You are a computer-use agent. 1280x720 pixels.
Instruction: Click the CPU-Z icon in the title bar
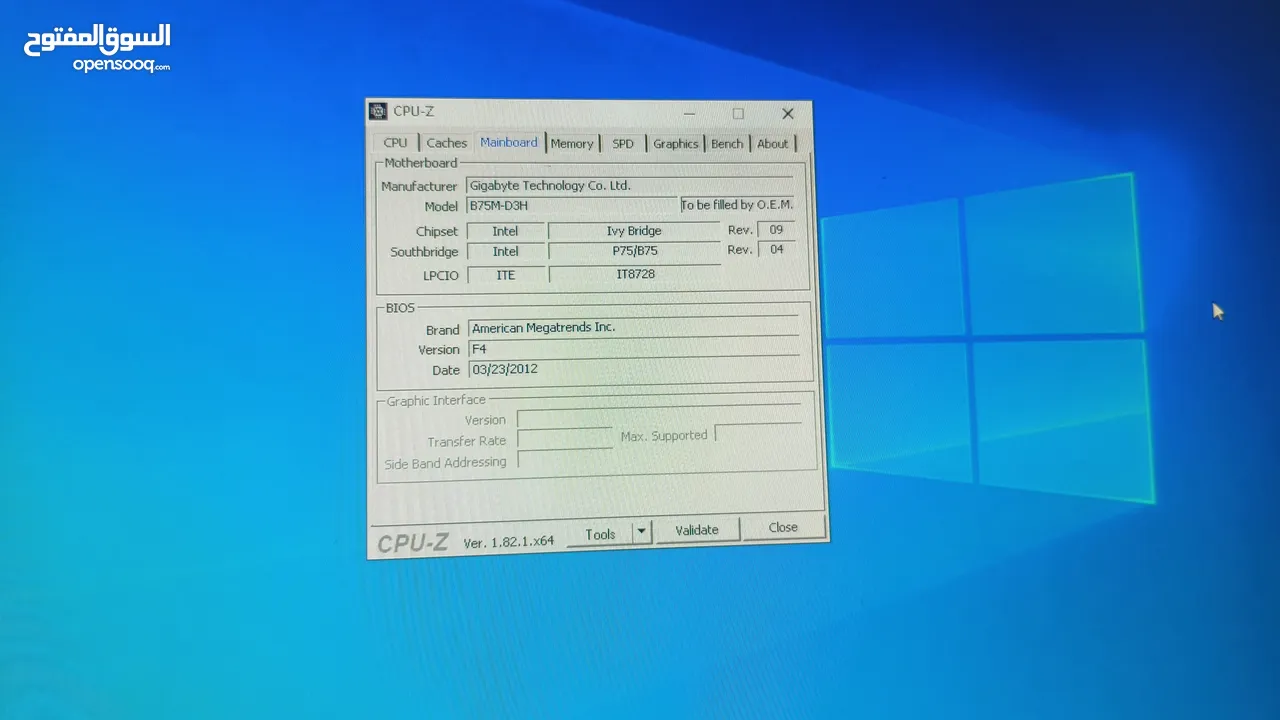point(378,111)
